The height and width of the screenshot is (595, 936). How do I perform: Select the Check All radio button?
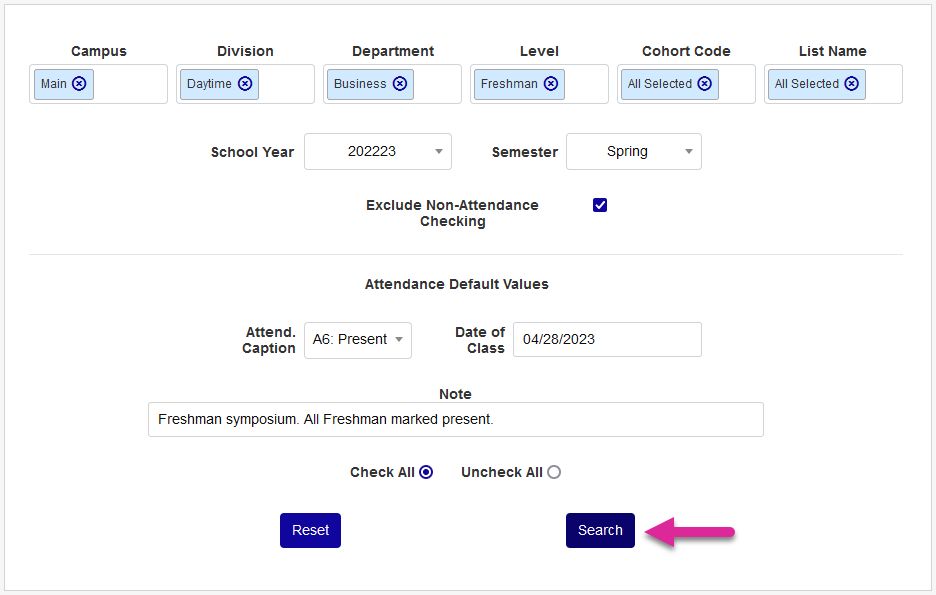[426, 472]
